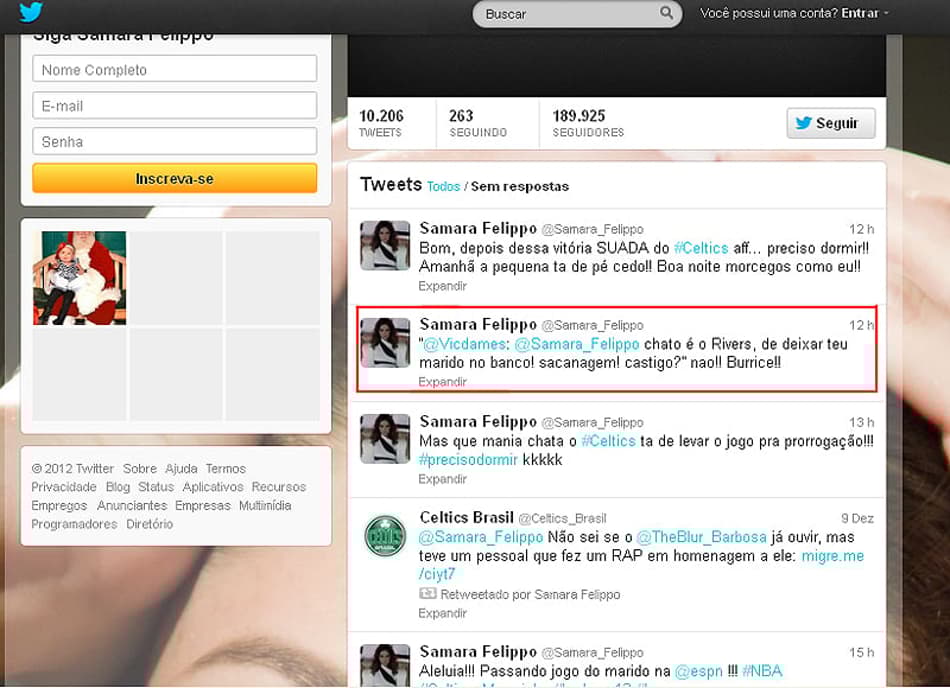Viewport: 950px width, 688px height.
Task: Open the 263 Seguindo list
Action: coord(477,123)
